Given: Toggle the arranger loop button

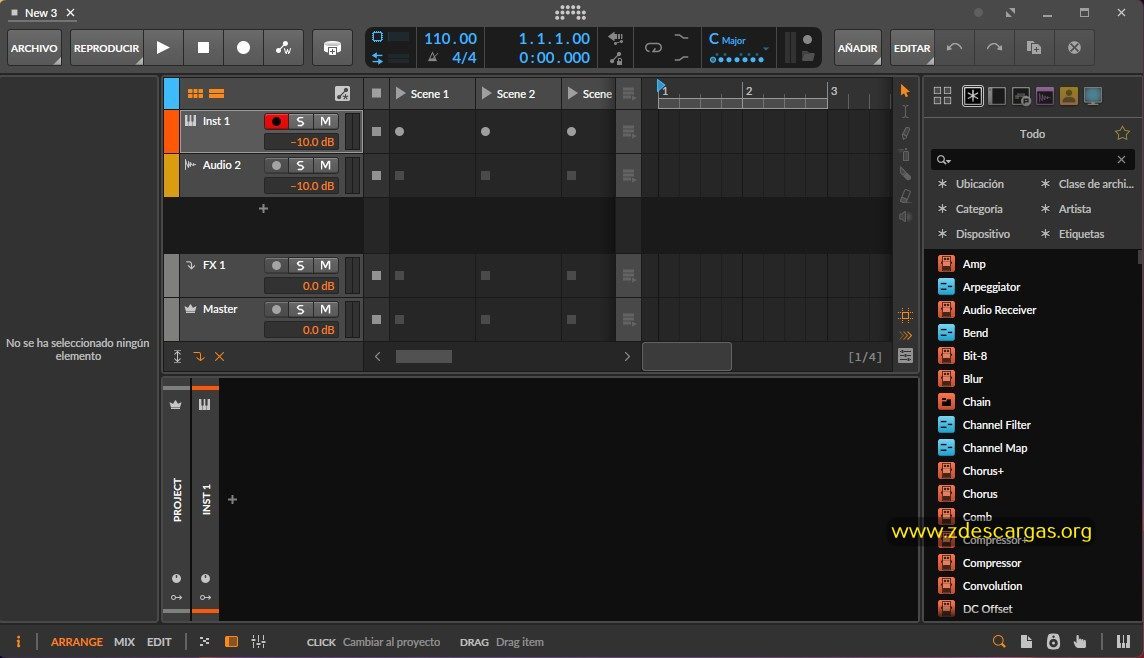Looking at the screenshot, I should tap(653, 48).
